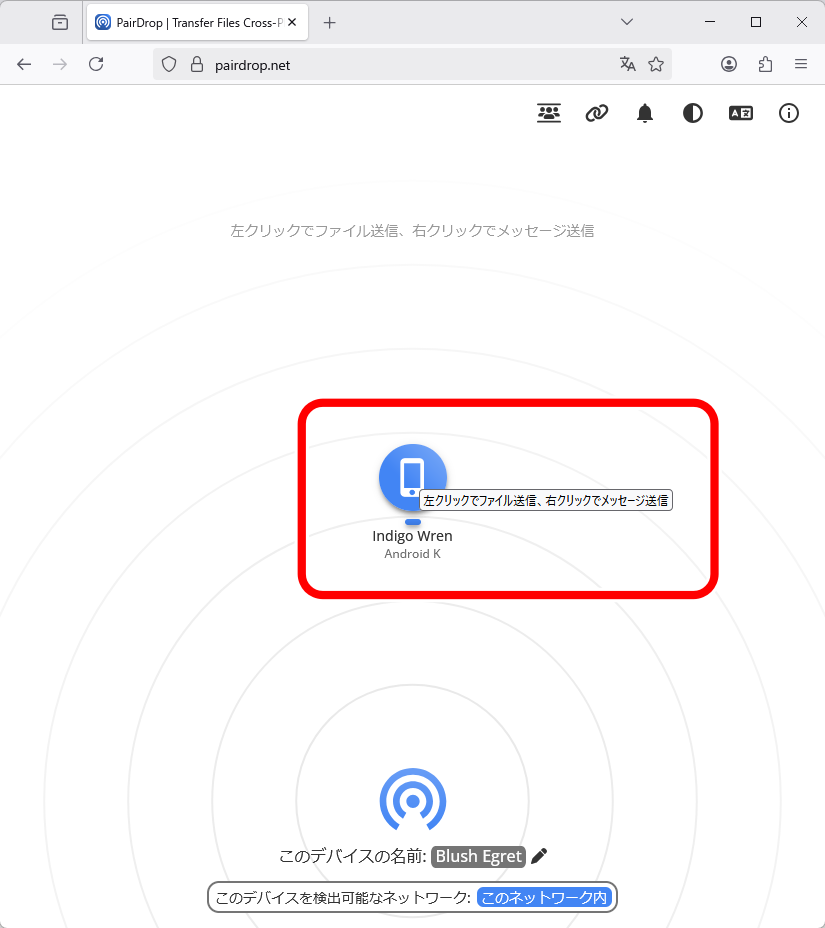Go back with the browser back arrow
The height and width of the screenshot is (928, 825).
point(24,65)
